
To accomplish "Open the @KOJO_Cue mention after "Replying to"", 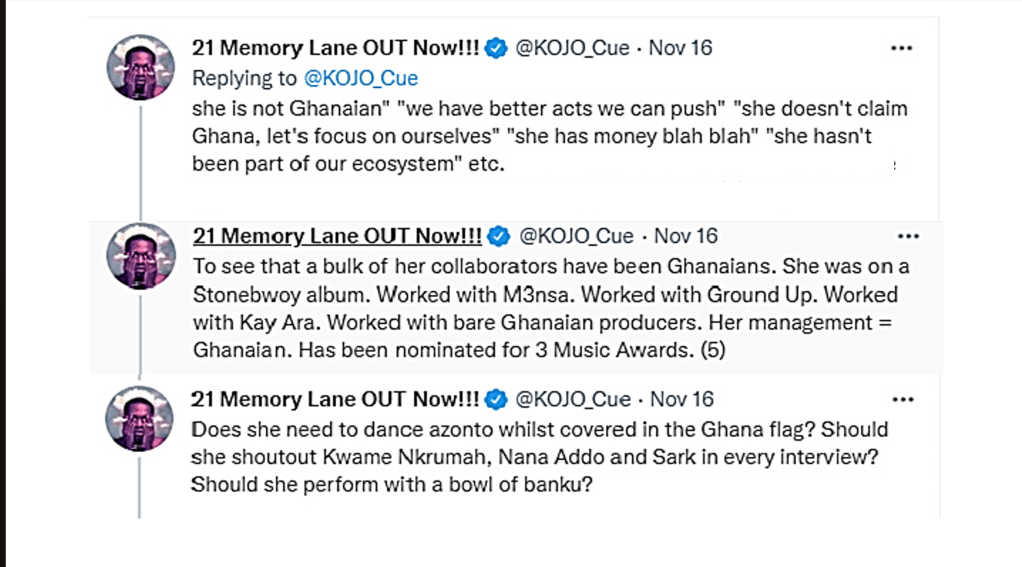I will [361, 78].
